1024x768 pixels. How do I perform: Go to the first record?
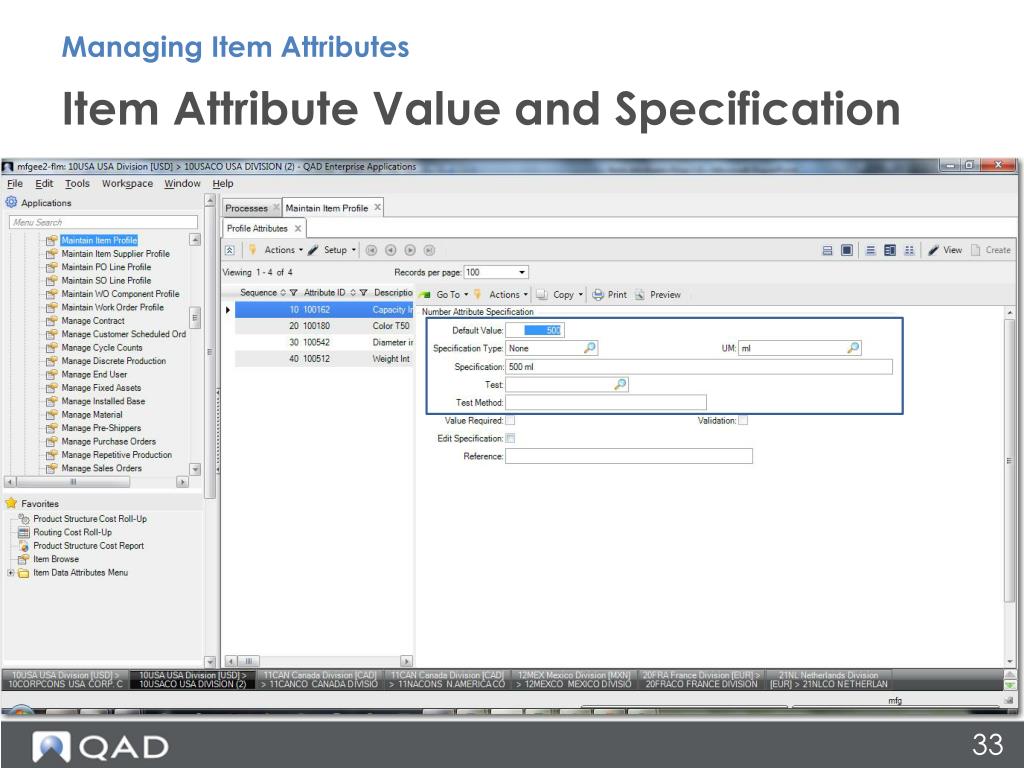pos(372,250)
